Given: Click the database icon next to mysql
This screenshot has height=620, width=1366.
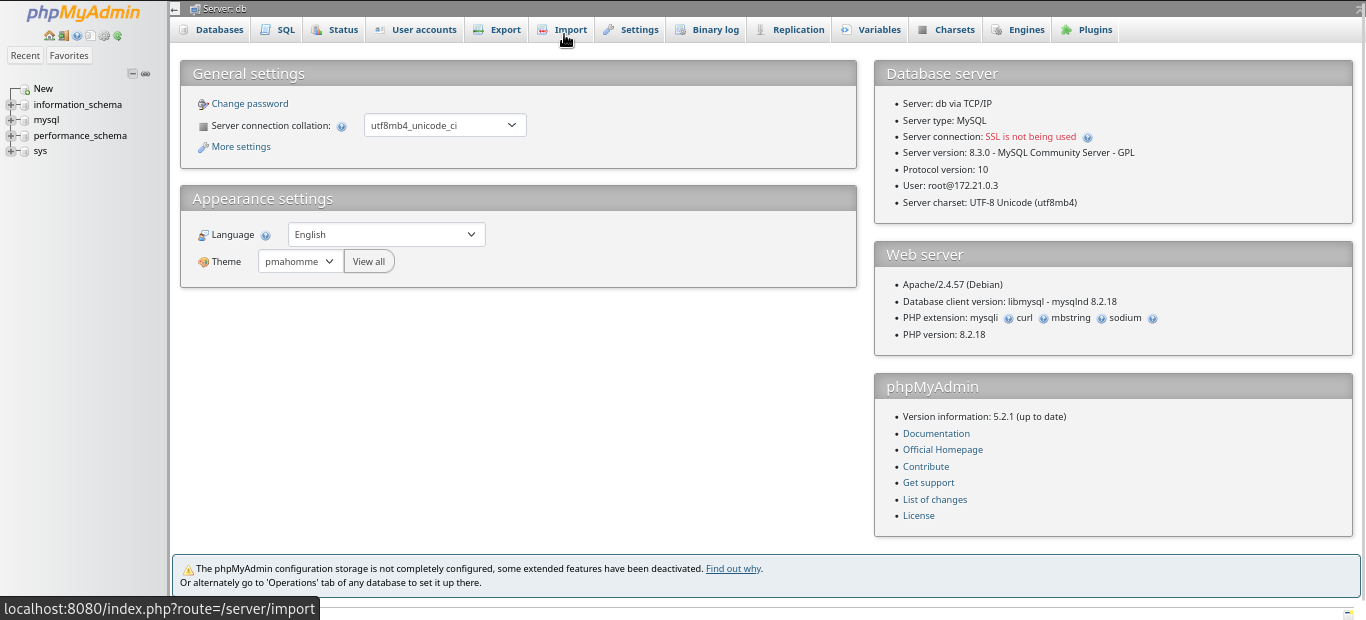Looking at the screenshot, I should [24, 120].
